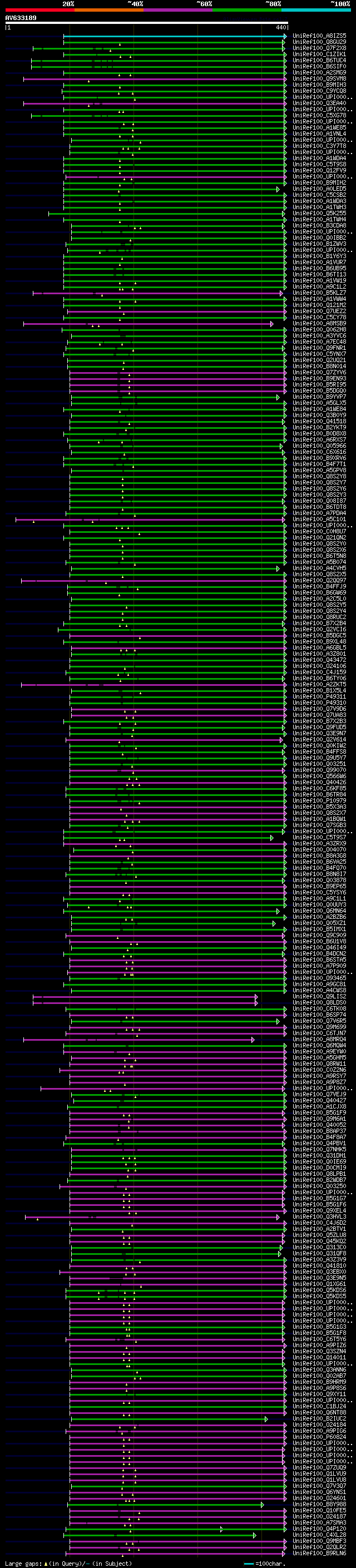Select the UniRef100_B3CDA8 label
356x1568 pixels.
pyautogui.click(x=319, y=226)
